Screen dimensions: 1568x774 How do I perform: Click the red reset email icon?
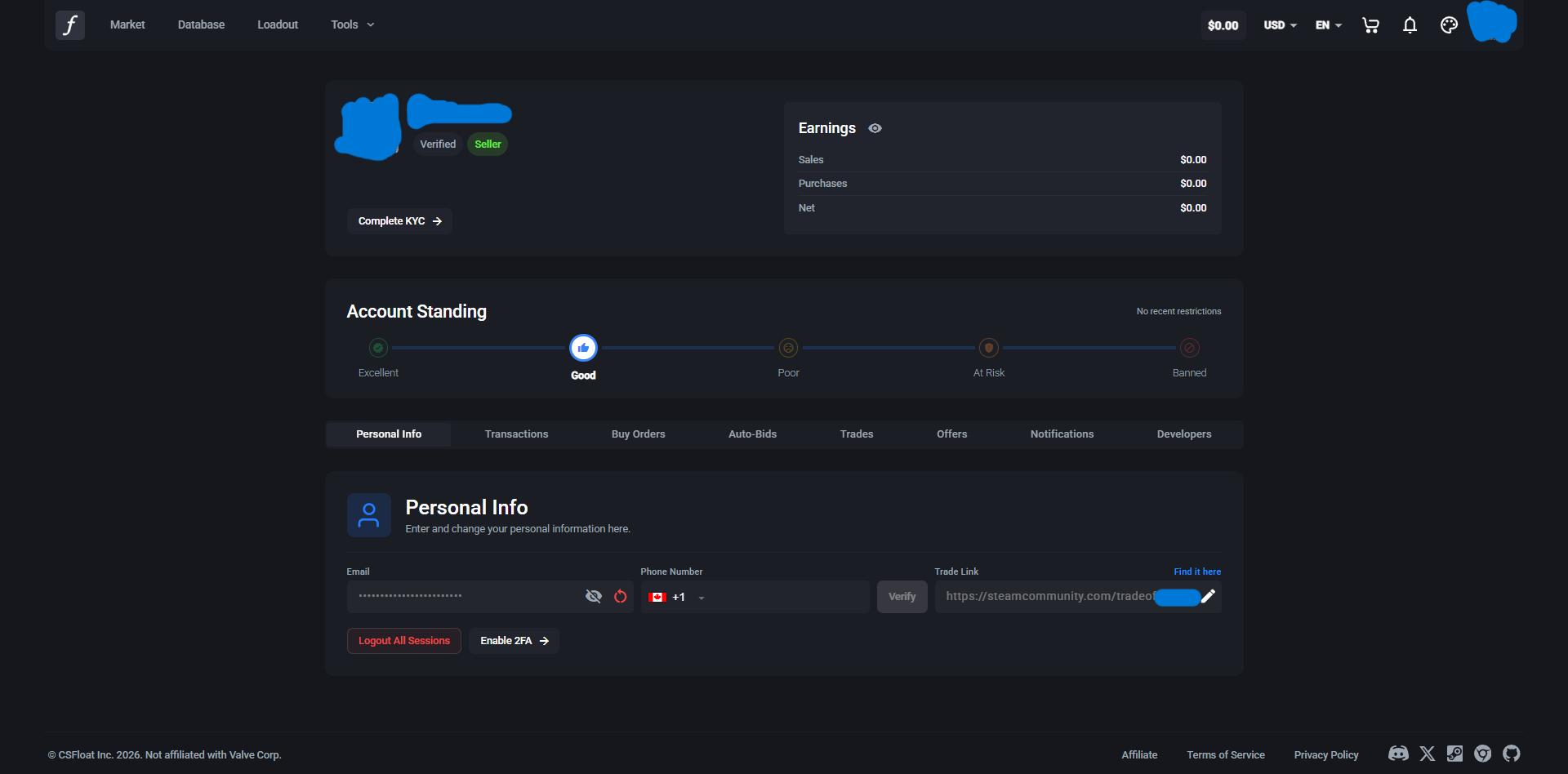click(x=621, y=597)
